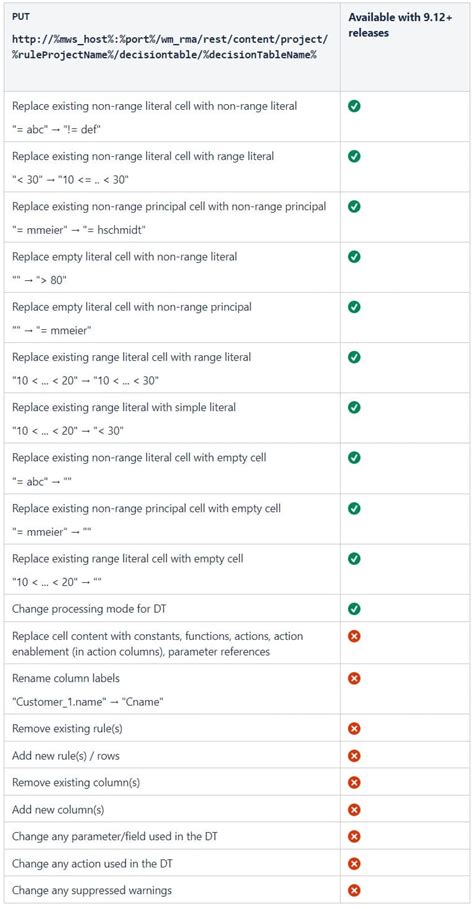The width and height of the screenshot is (474, 909).
Task: Click red cross beside Rename column labels
Action: tap(354, 678)
